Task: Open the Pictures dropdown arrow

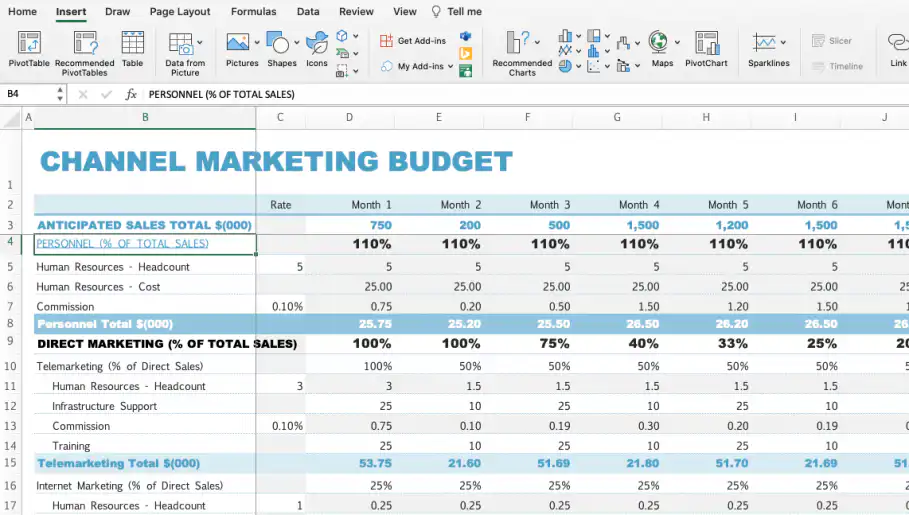Action: pyautogui.click(x=257, y=42)
